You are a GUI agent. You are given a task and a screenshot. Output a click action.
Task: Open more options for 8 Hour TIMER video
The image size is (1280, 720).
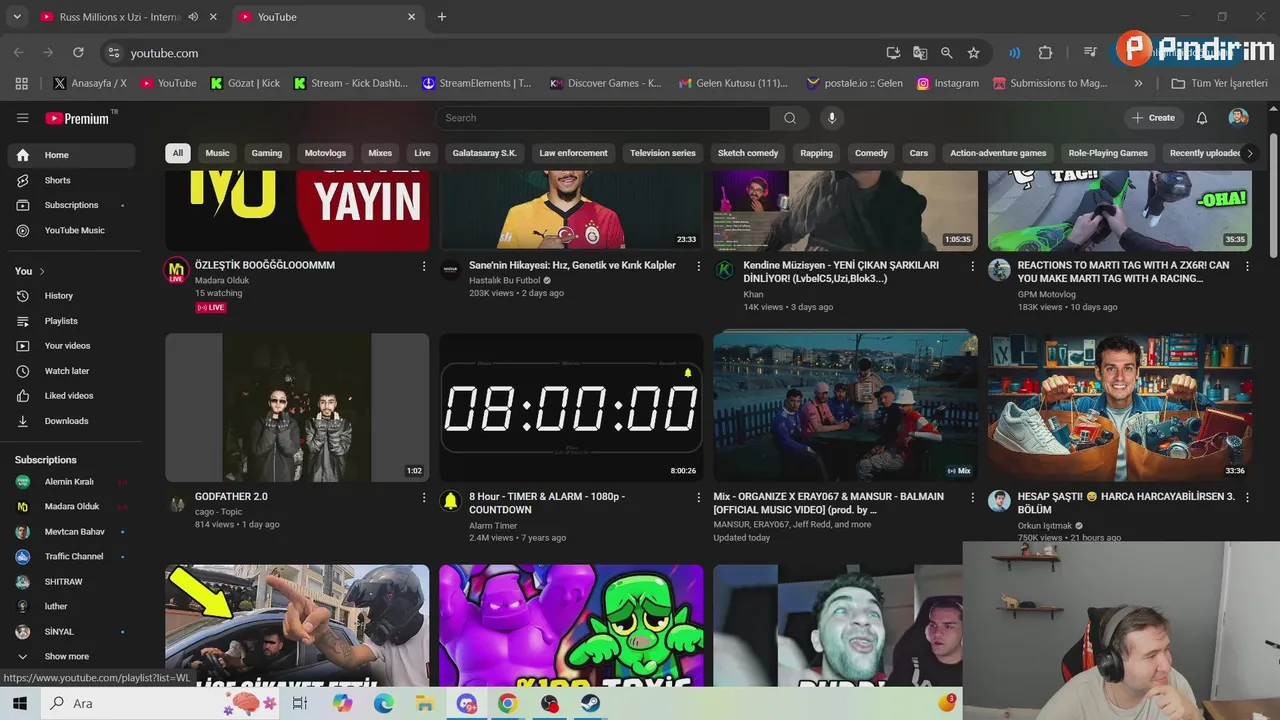point(698,497)
